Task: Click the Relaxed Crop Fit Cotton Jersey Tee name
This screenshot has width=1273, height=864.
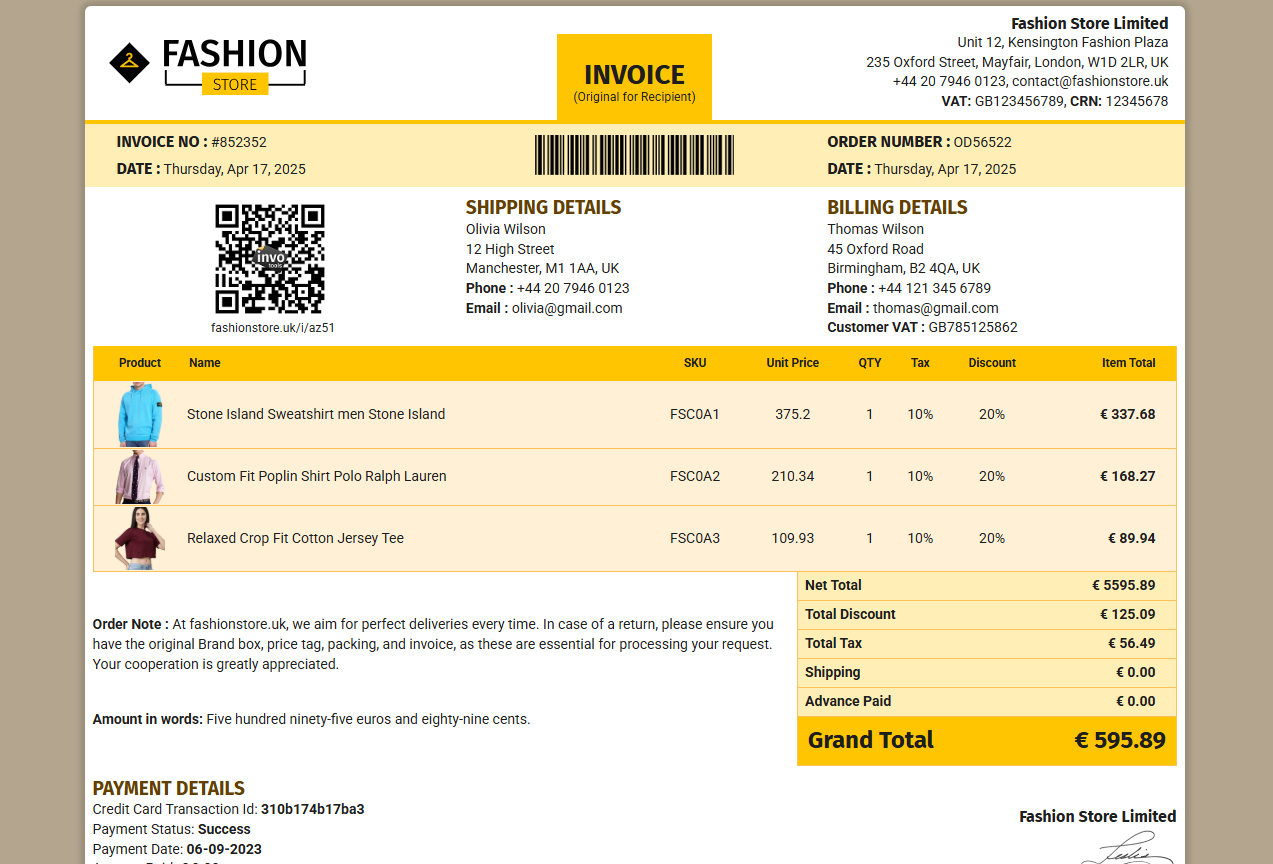Action: click(x=296, y=538)
